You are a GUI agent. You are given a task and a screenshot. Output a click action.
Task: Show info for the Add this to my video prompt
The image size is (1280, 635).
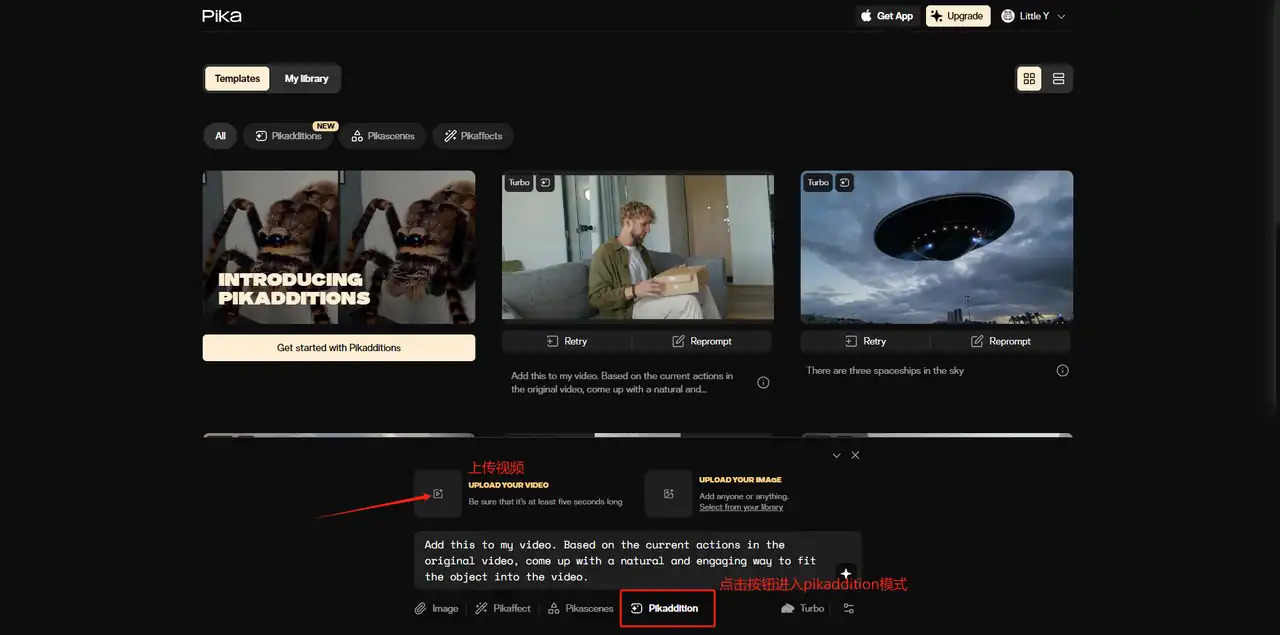pyautogui.click(x=763, y=382)
